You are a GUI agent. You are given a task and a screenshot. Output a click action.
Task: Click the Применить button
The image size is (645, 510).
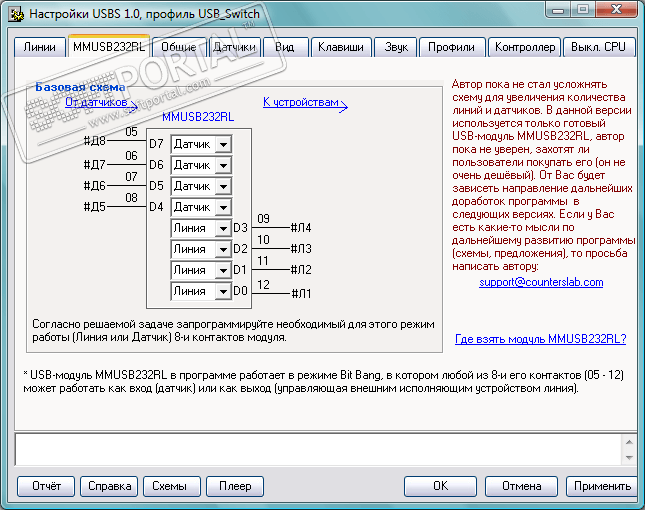[x=602, y=486]
